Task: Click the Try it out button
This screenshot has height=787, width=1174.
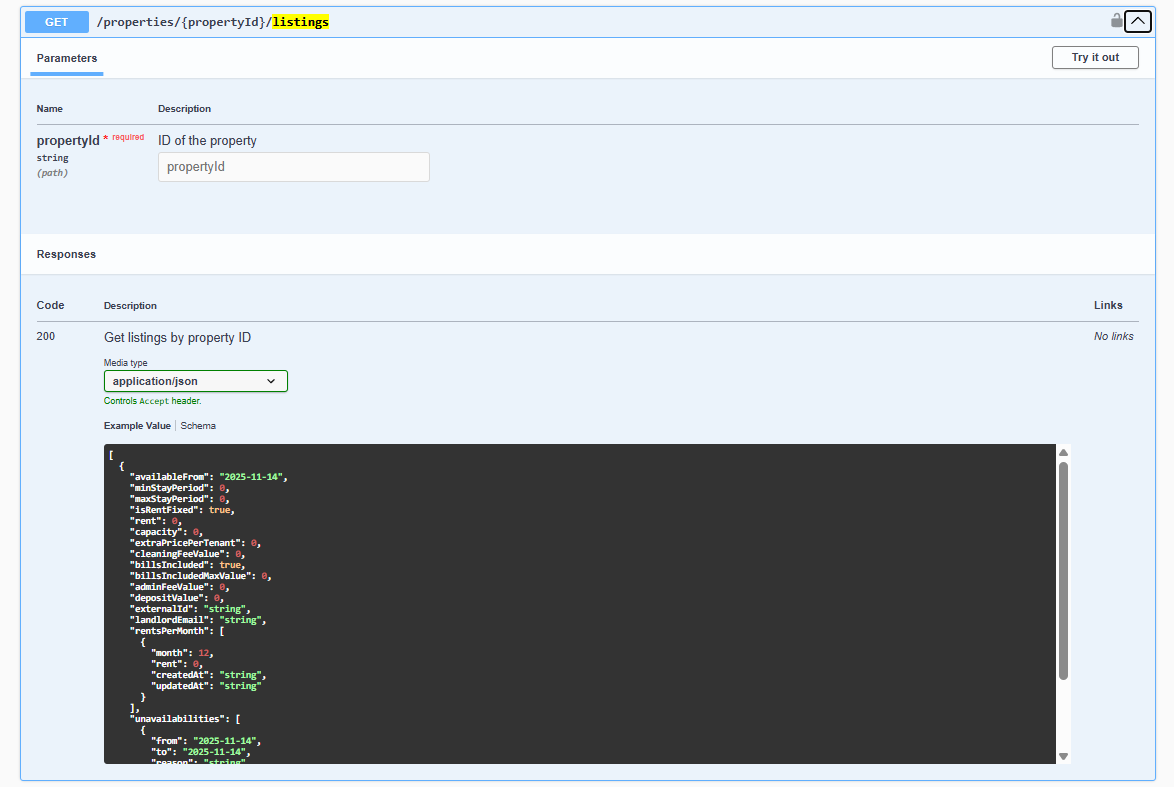Action: [1095, 58]
